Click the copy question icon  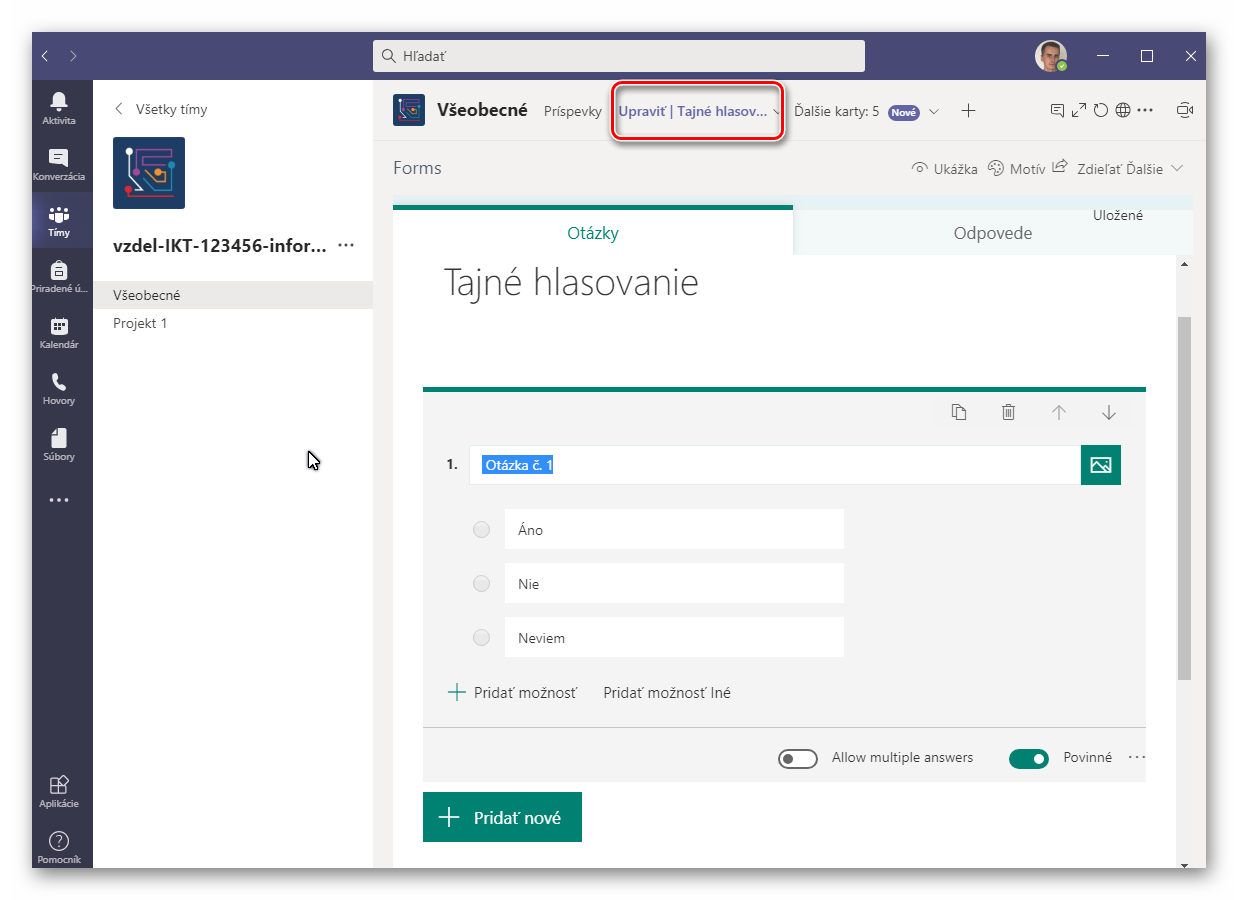point(959,412)
